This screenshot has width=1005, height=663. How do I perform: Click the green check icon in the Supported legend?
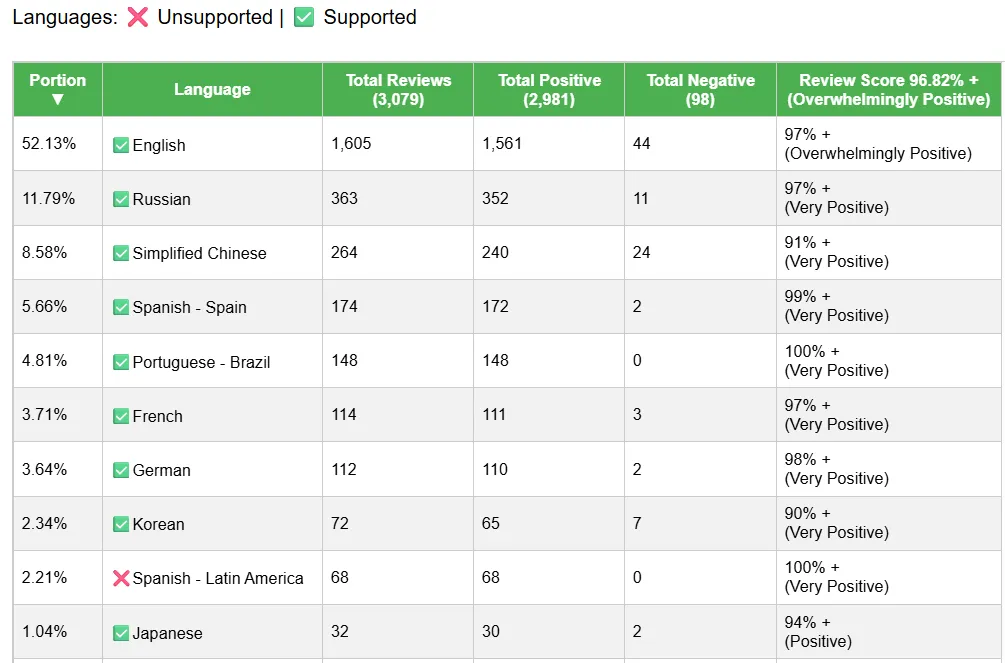(x=304, y=17)
